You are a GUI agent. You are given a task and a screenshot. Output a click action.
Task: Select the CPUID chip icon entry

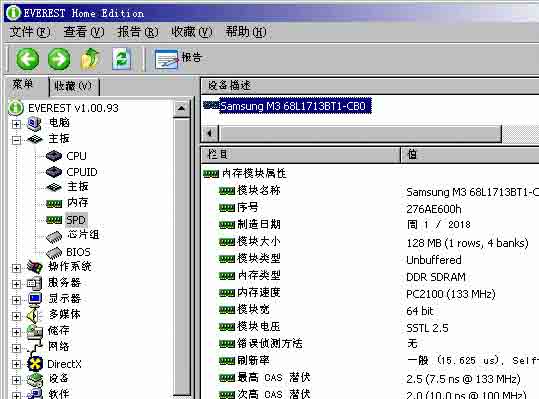coord(54,172)
